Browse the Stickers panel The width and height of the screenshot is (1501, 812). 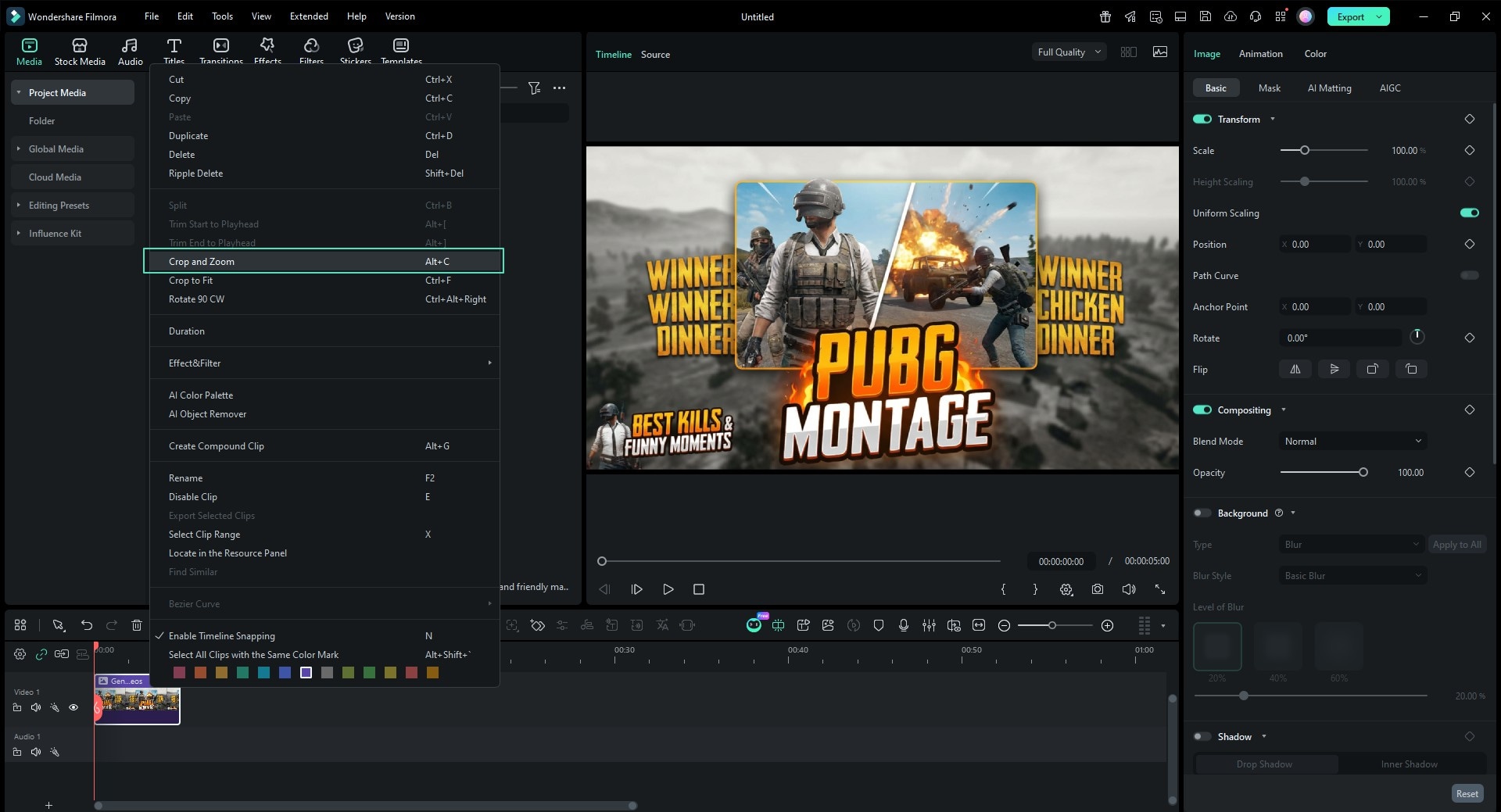pos(355,51)
